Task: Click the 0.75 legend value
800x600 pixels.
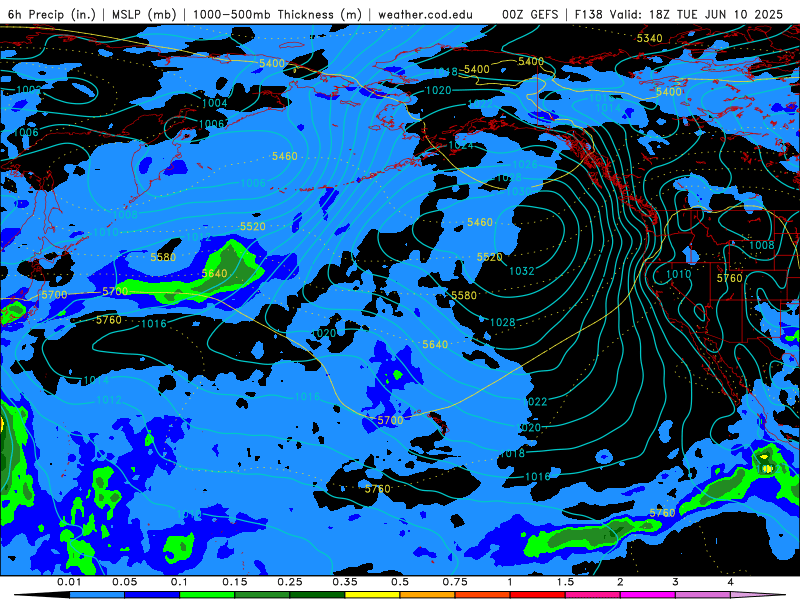Action: tap(455, 582)
